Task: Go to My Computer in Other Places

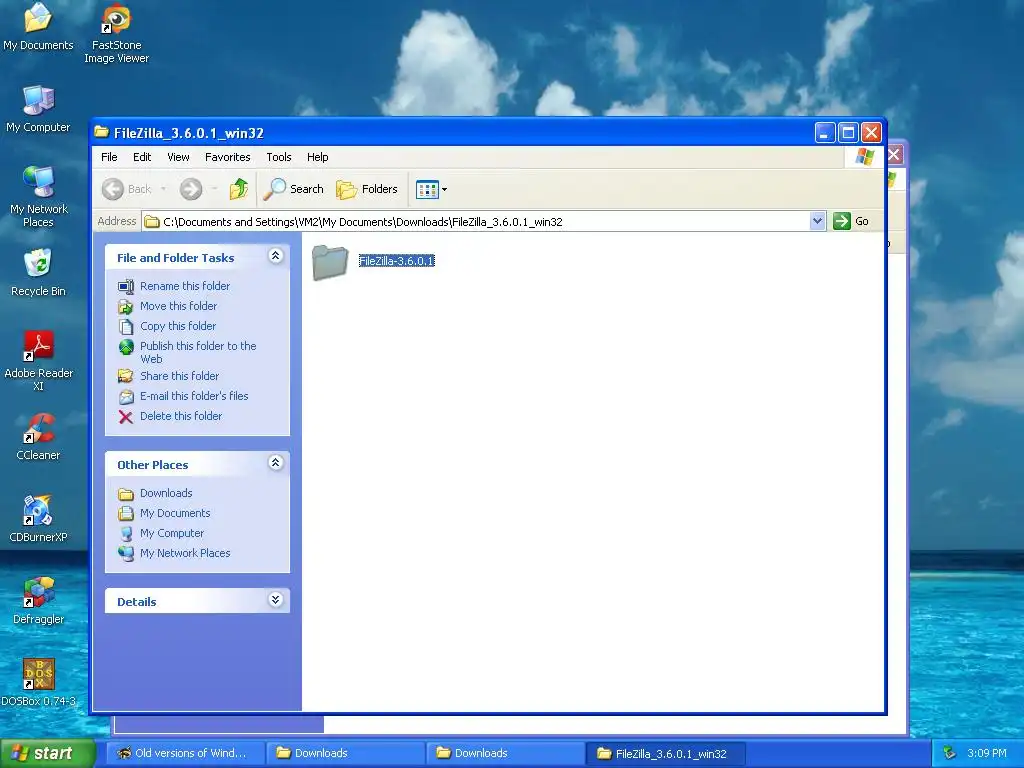Action: 172,534
